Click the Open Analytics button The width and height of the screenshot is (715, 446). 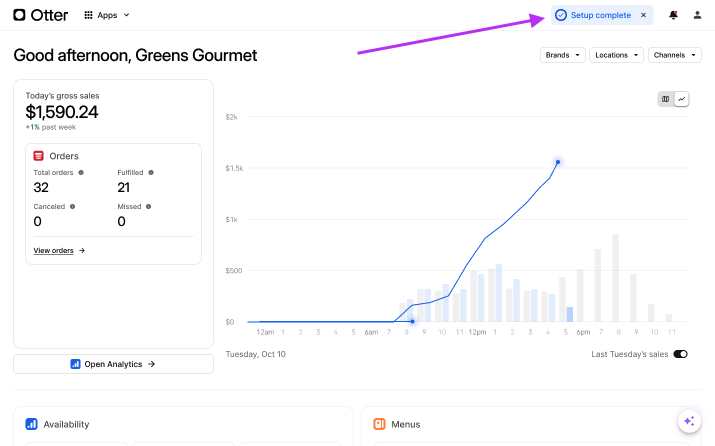(x=113, y=364)
